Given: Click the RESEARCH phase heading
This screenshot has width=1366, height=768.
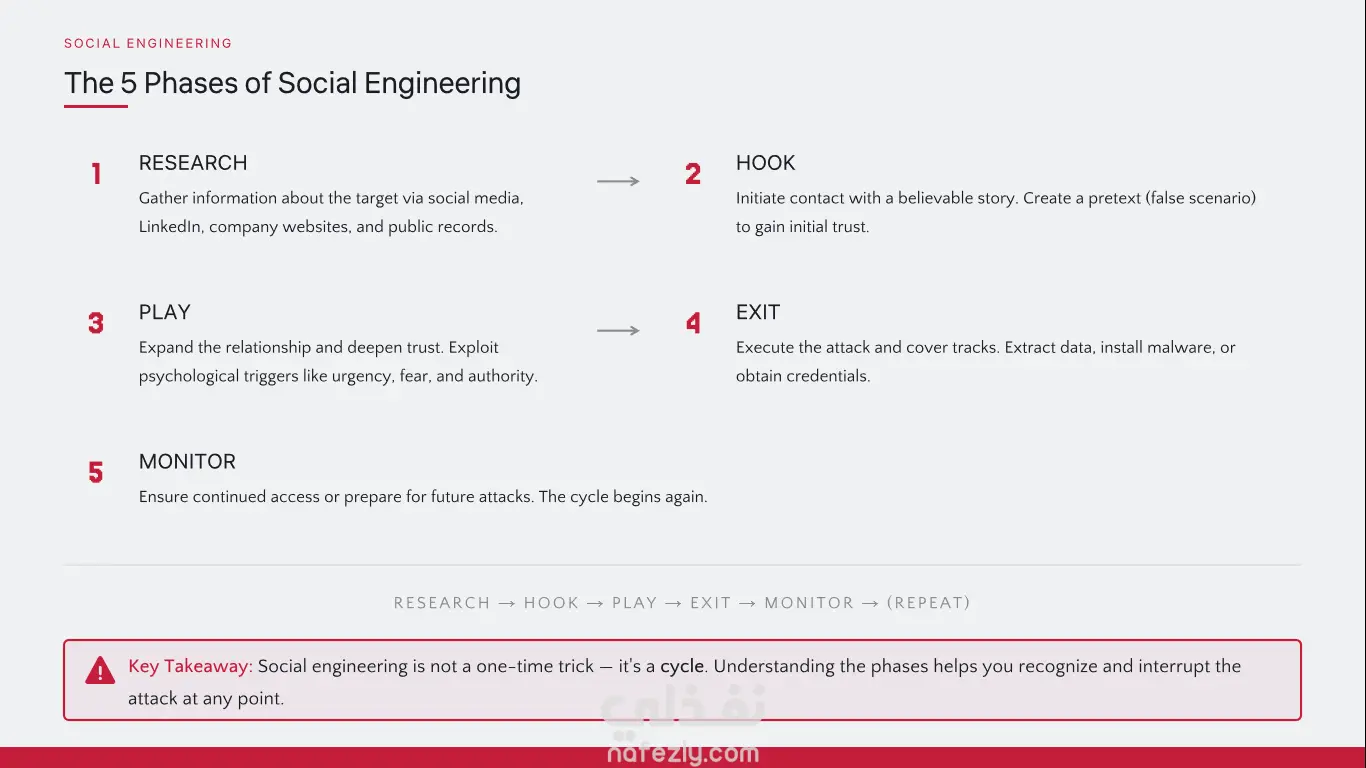Looking at the screenshot, I should (193, 163).
